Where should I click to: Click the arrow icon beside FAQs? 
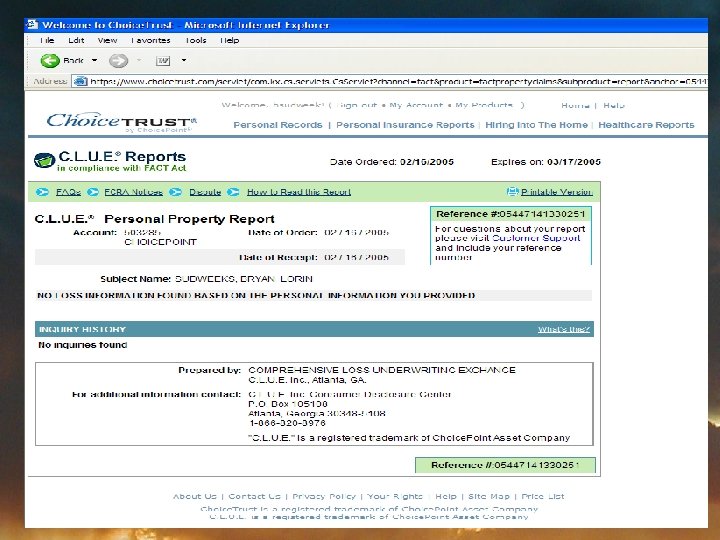pos(43,192)
